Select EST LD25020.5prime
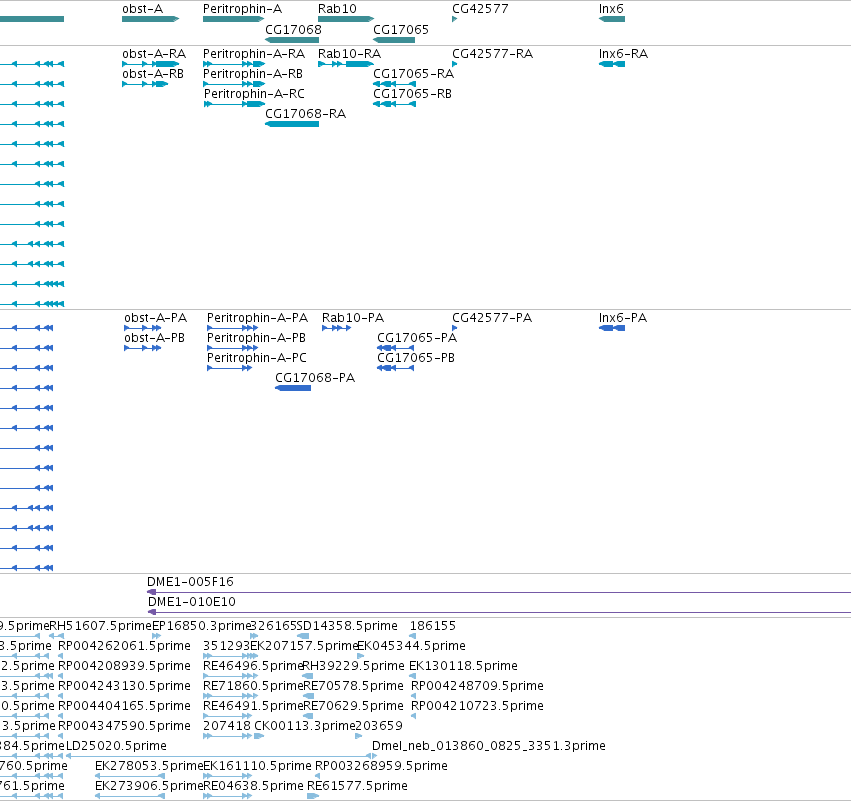The image size is (851, 801). (x=116, y=746)
